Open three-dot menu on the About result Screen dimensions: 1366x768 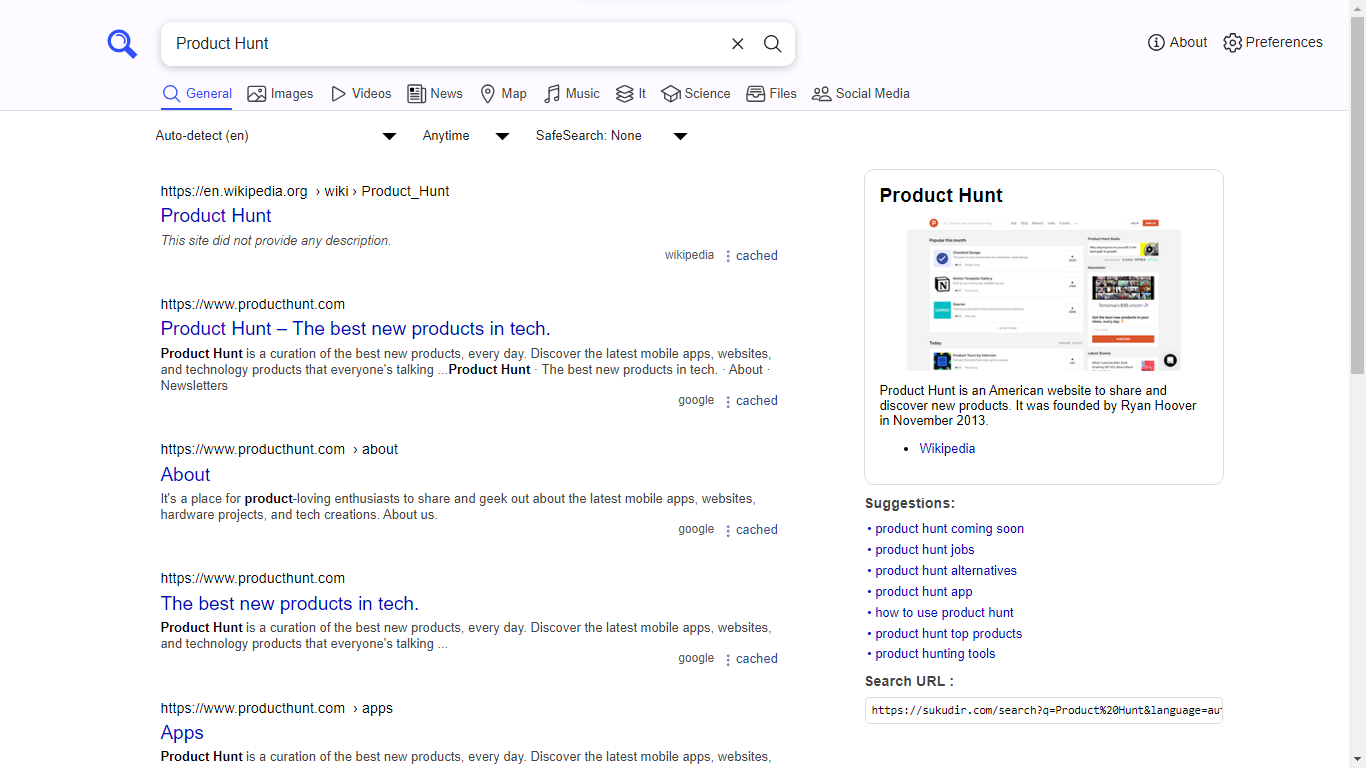point(727,530)
